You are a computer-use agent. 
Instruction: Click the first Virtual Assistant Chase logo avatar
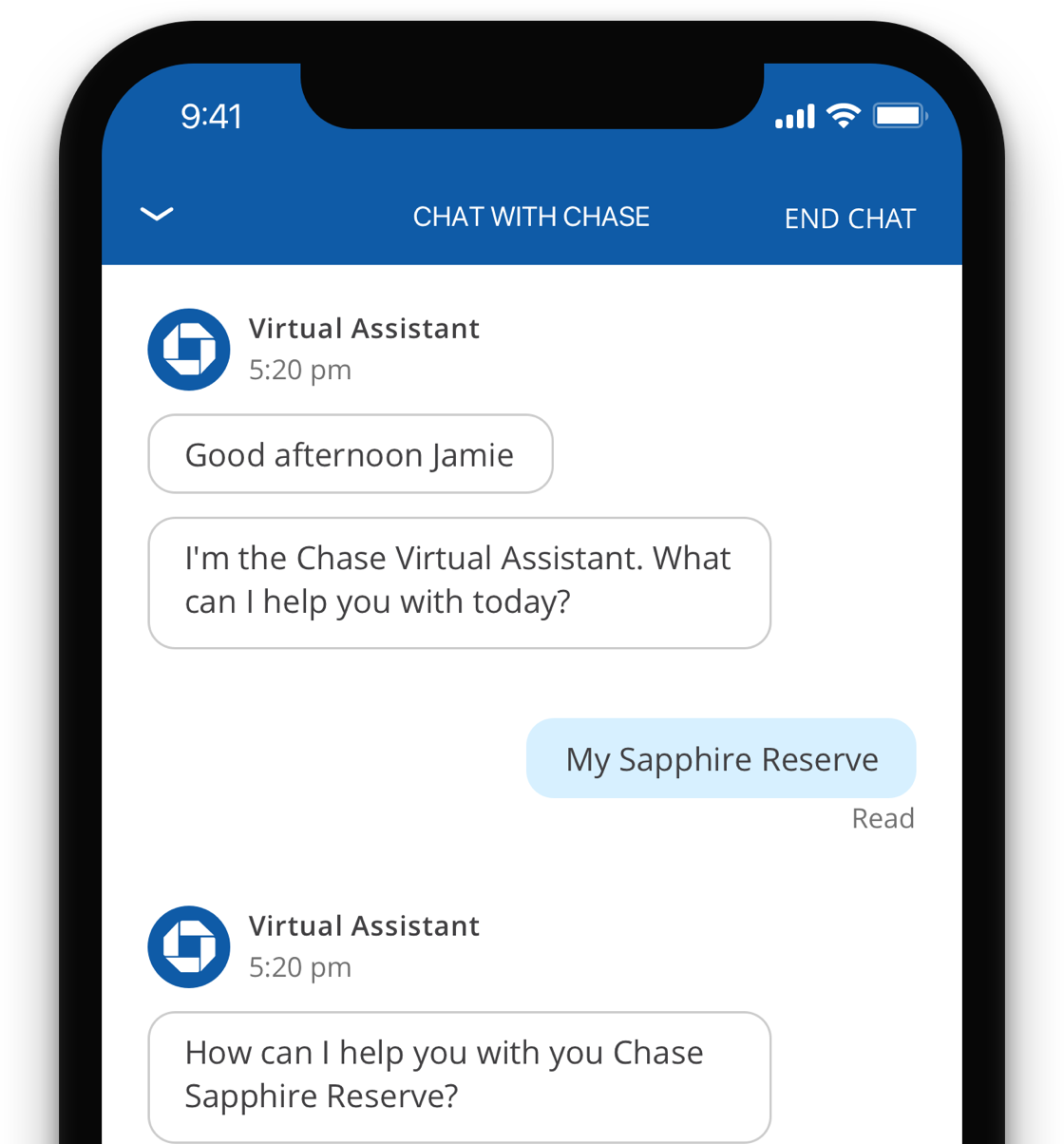click(189, 350)
